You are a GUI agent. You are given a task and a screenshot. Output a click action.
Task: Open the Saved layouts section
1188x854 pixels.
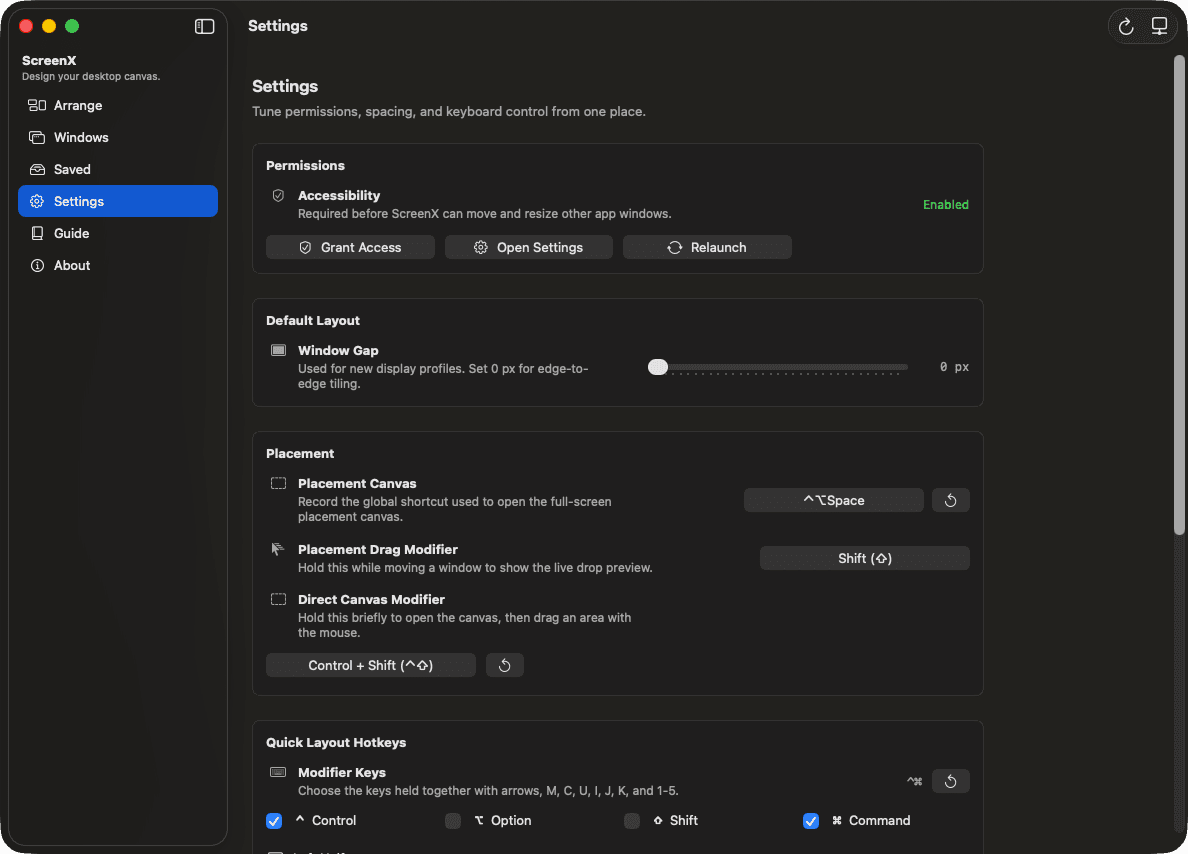[118, 169]
